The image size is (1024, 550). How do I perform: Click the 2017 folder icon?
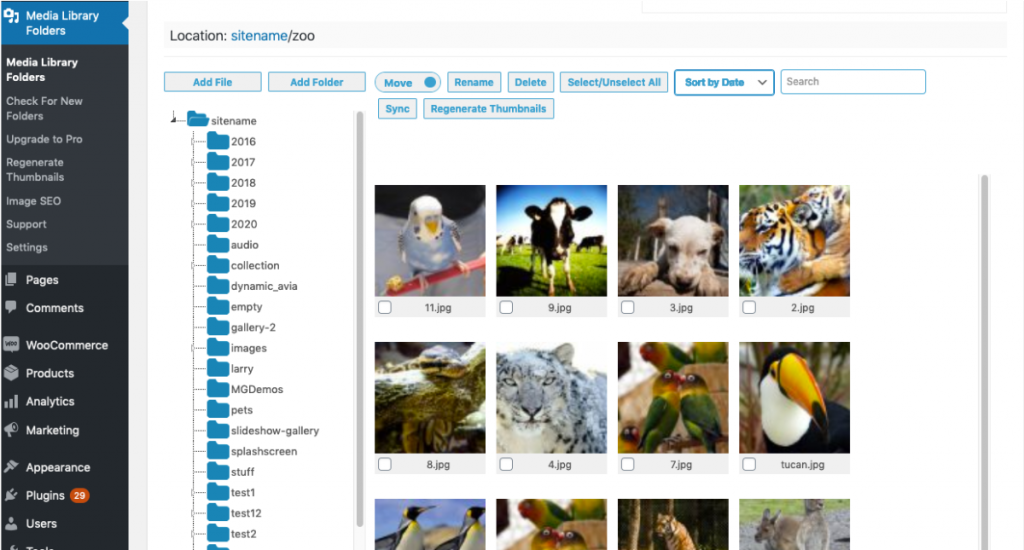coord(218,161)
